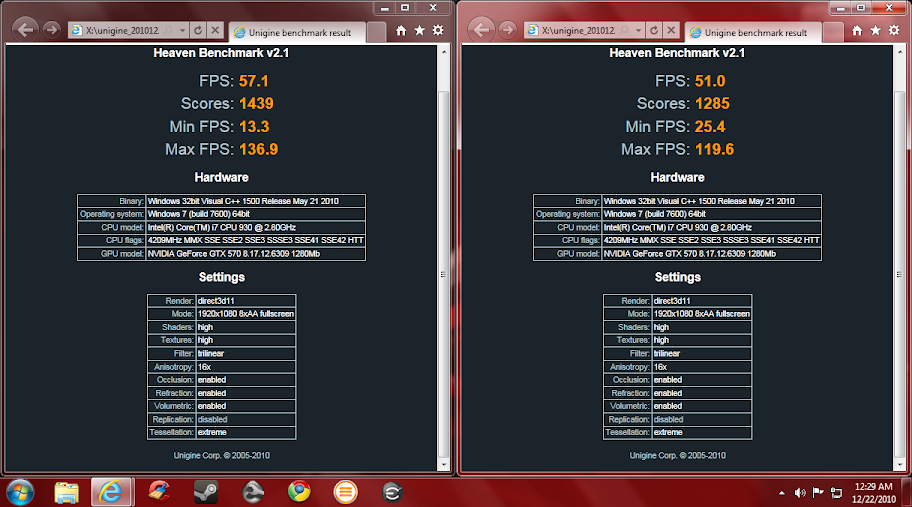Click the Show desktop strip beside the clock

907,492
